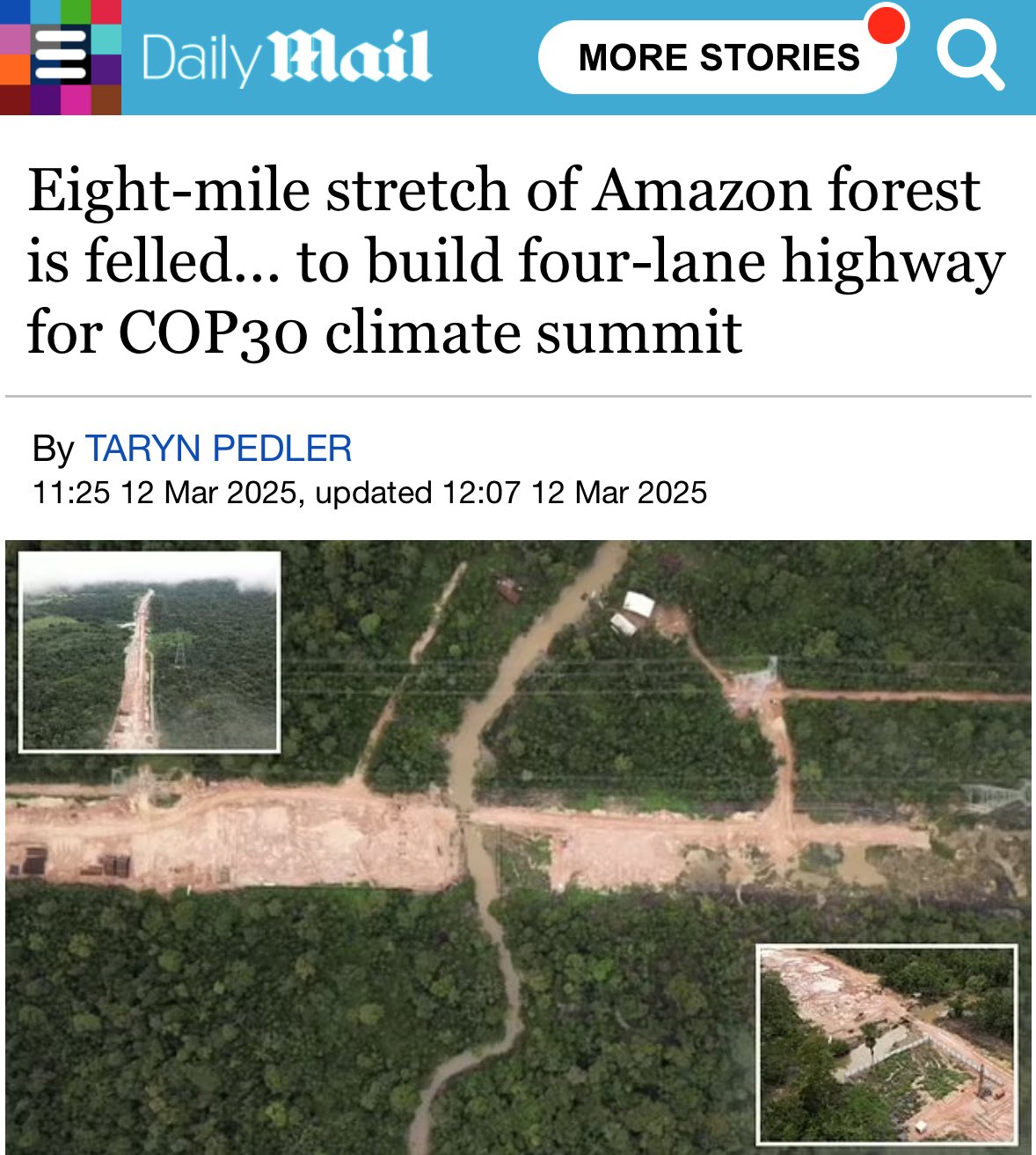
Task: Open the hamburger navigation menu
Action: coord(60,56)
